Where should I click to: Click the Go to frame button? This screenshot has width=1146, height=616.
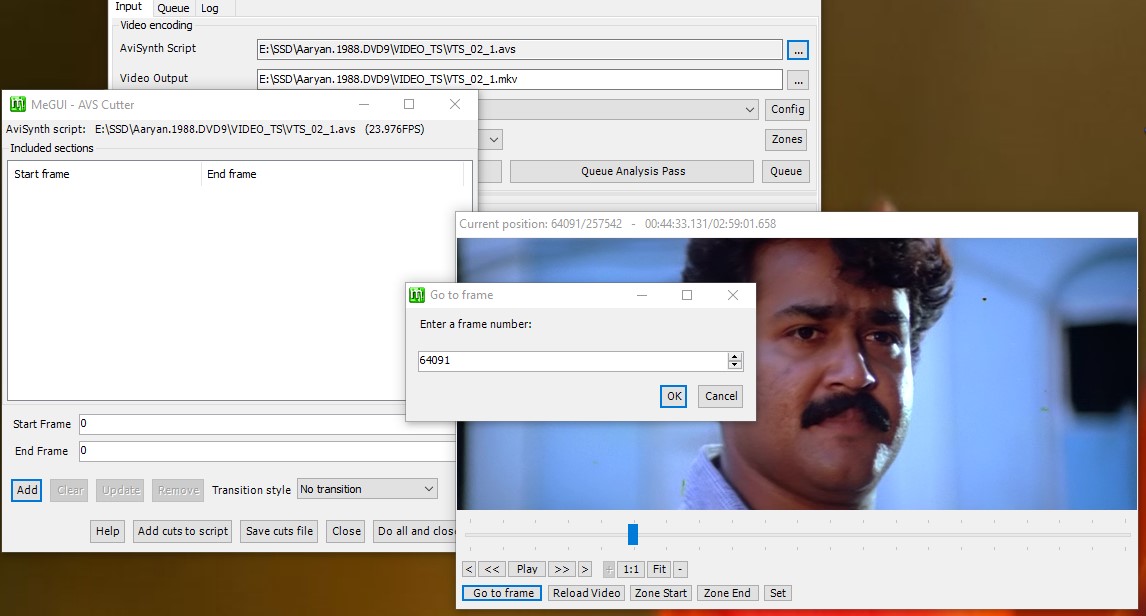[x=503, y=593]
